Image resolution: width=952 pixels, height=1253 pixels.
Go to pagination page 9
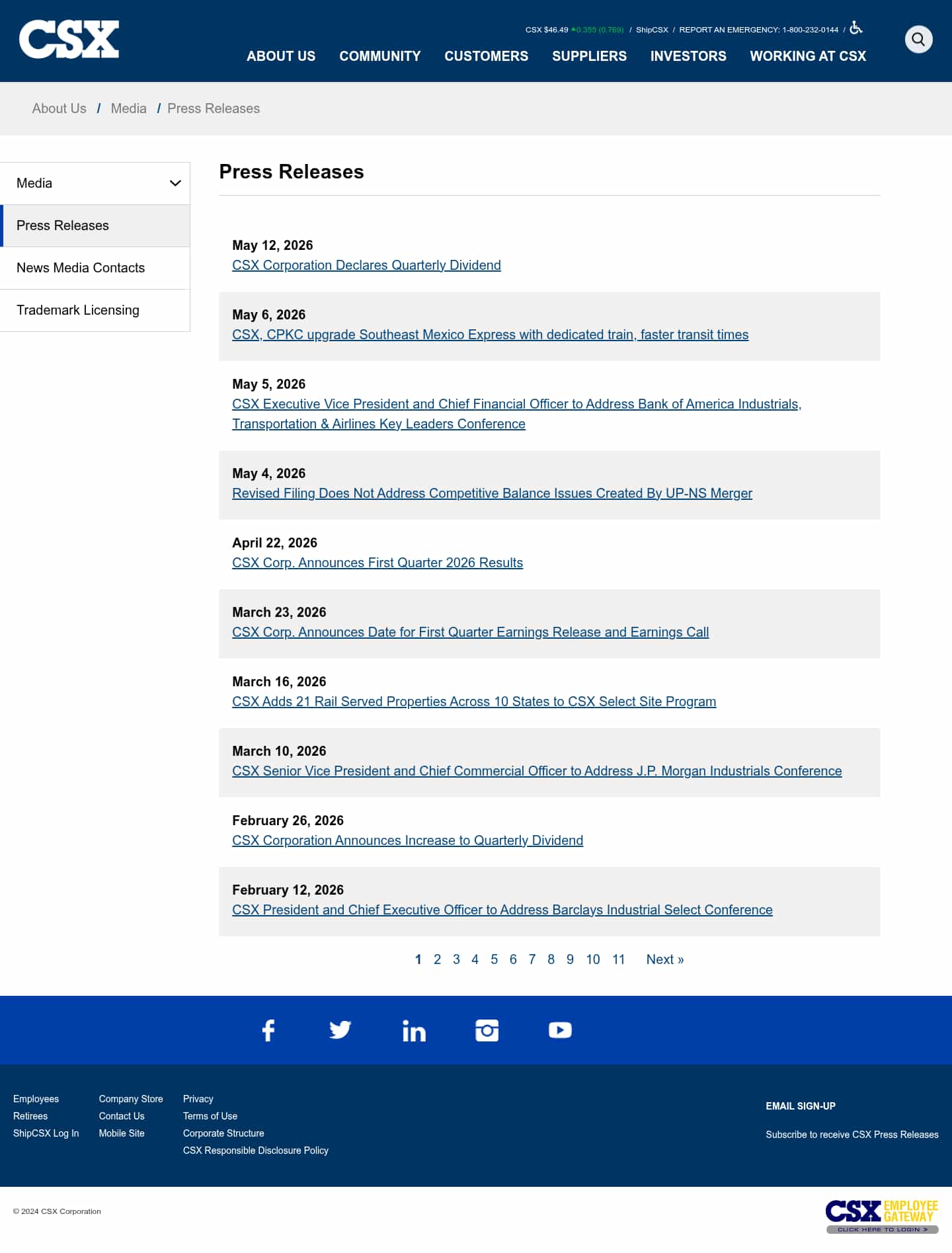pyautogui.click(x=570, y=959)
